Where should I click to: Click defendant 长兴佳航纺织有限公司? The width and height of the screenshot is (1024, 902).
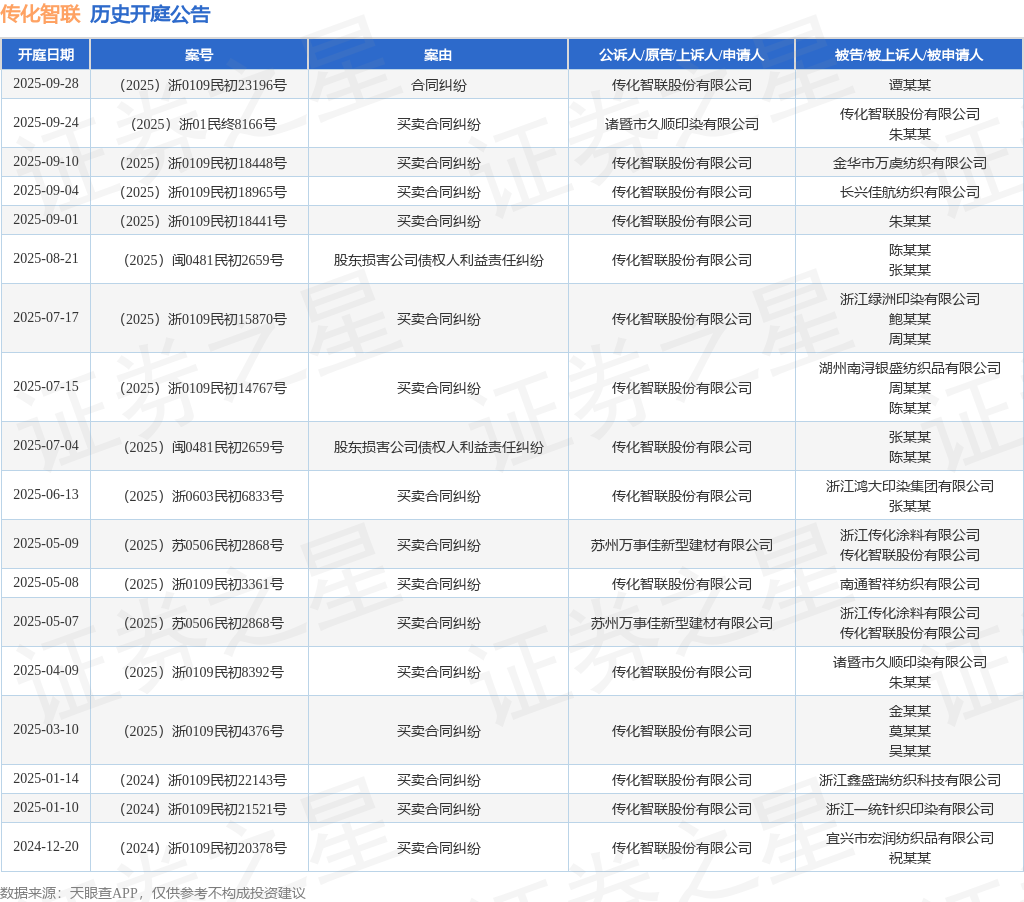(909, 192)
